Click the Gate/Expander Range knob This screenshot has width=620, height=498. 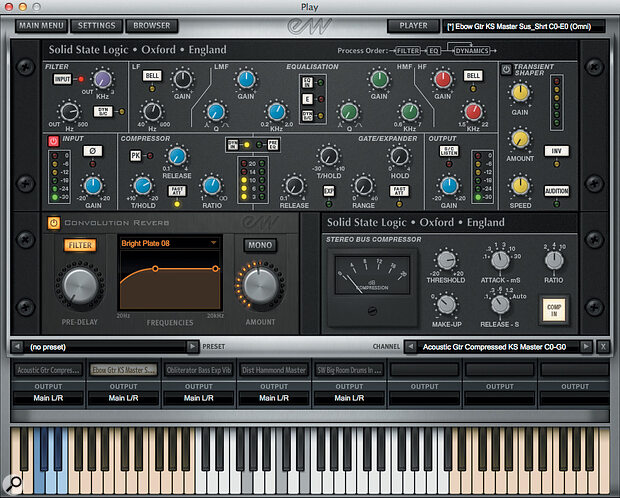tap(363, 186)
